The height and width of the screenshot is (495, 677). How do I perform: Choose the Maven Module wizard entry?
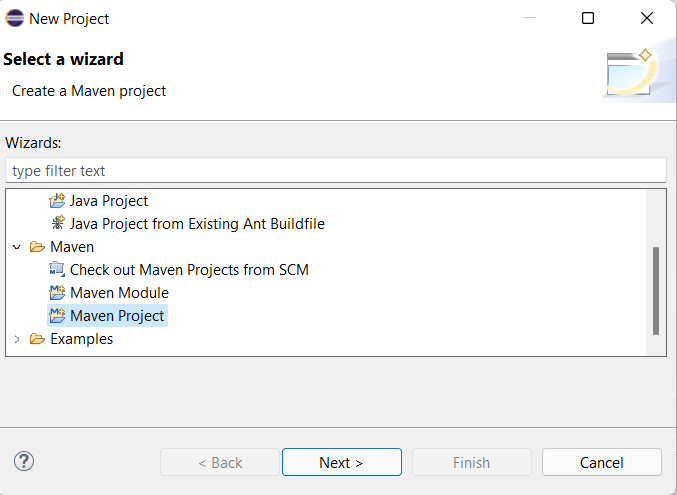tap(119, 293)
